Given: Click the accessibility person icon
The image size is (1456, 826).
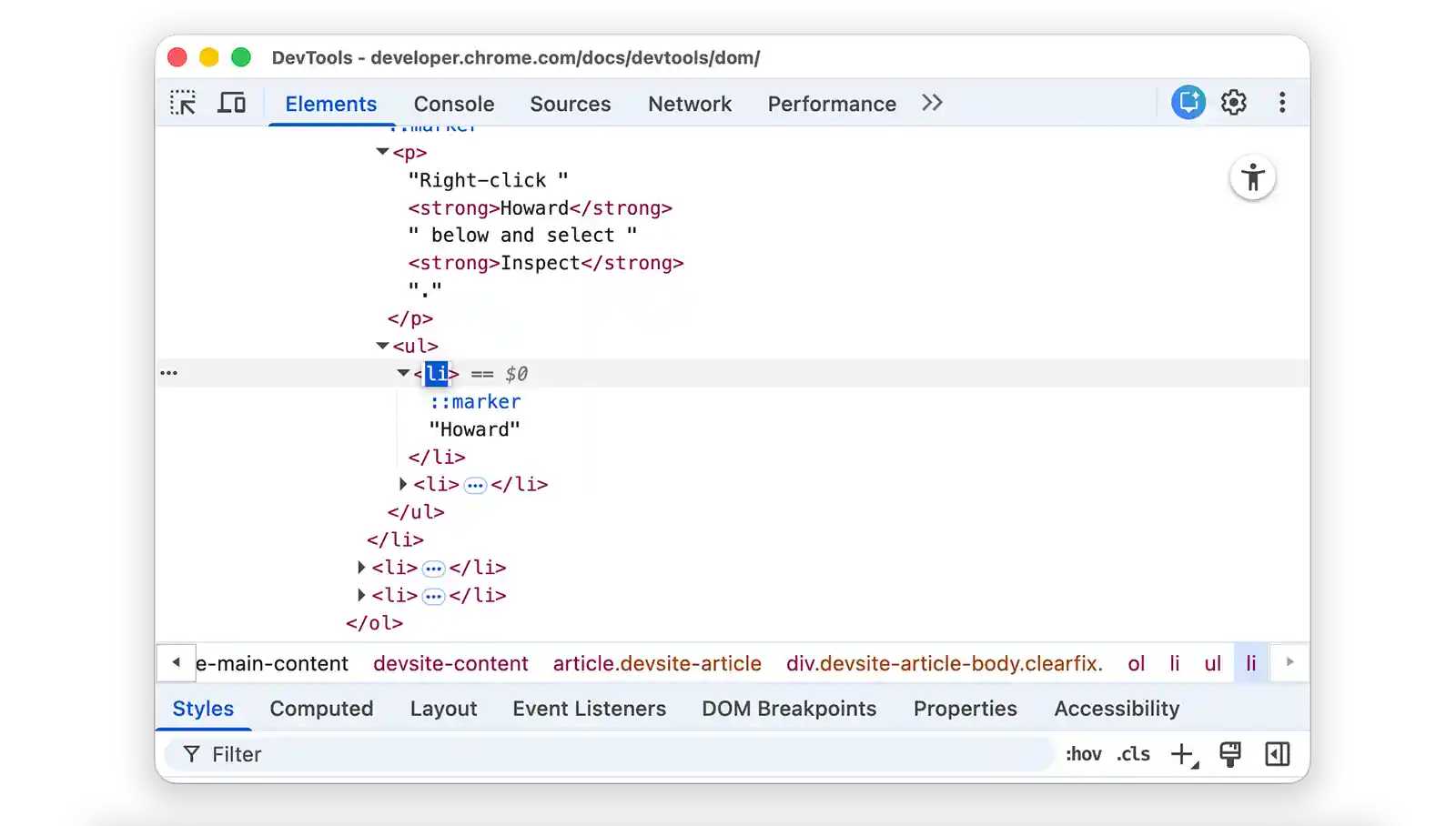Looking at the screenshot, I should (x=1253, y=178).
